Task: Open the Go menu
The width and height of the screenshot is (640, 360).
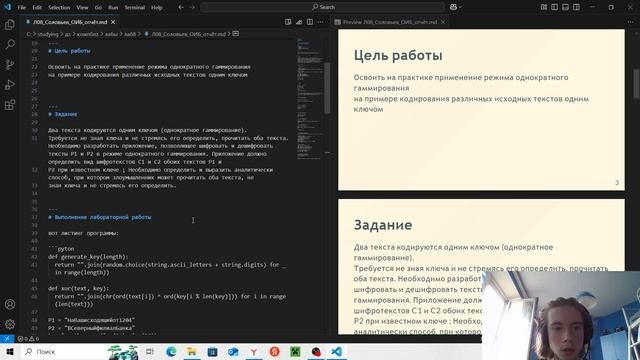Action: pos(98,7)
